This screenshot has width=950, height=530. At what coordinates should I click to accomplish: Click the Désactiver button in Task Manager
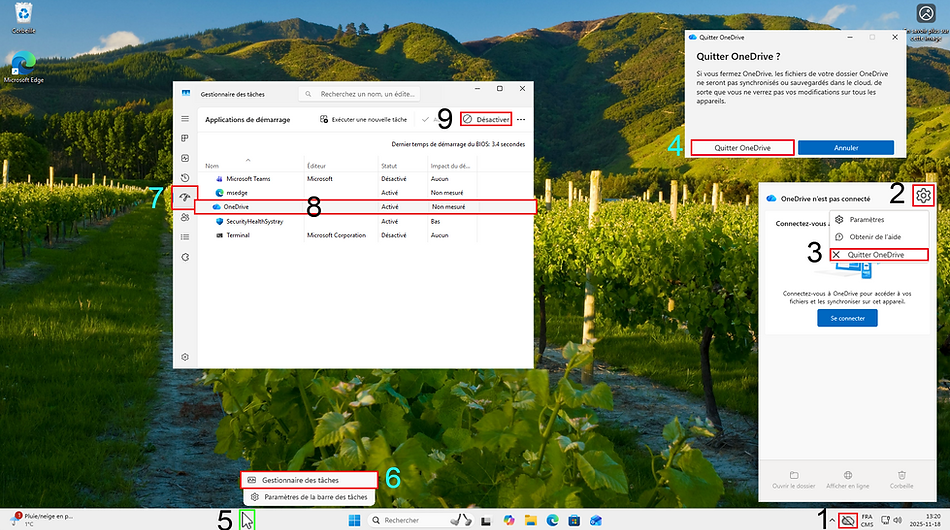tap(486, 119)
